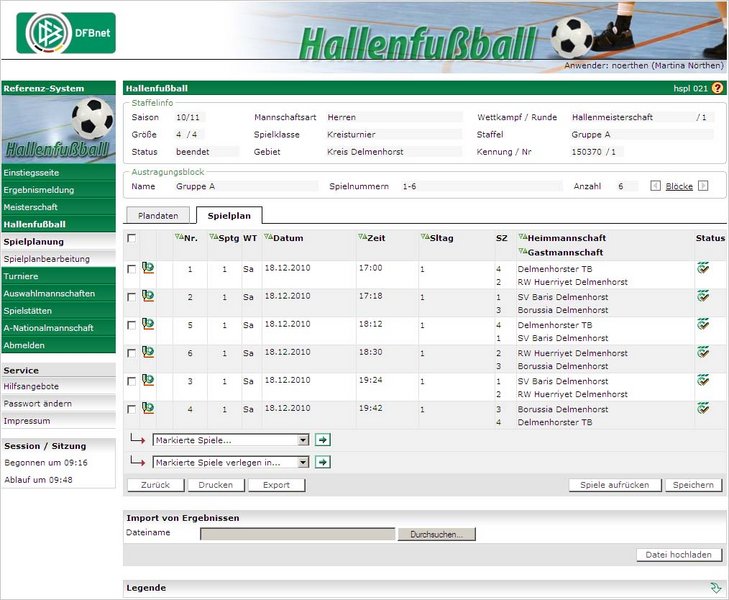
Task: Click the edit icon for game Nr. 6
Action: pyautogui.click(x=147, y=352)
